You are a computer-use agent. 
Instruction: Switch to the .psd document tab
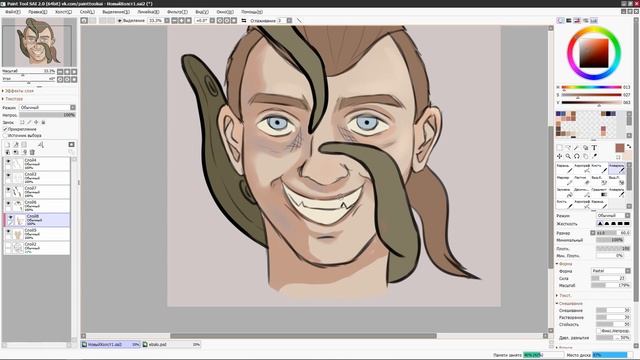pyautogui.click(x=171, y=344)
